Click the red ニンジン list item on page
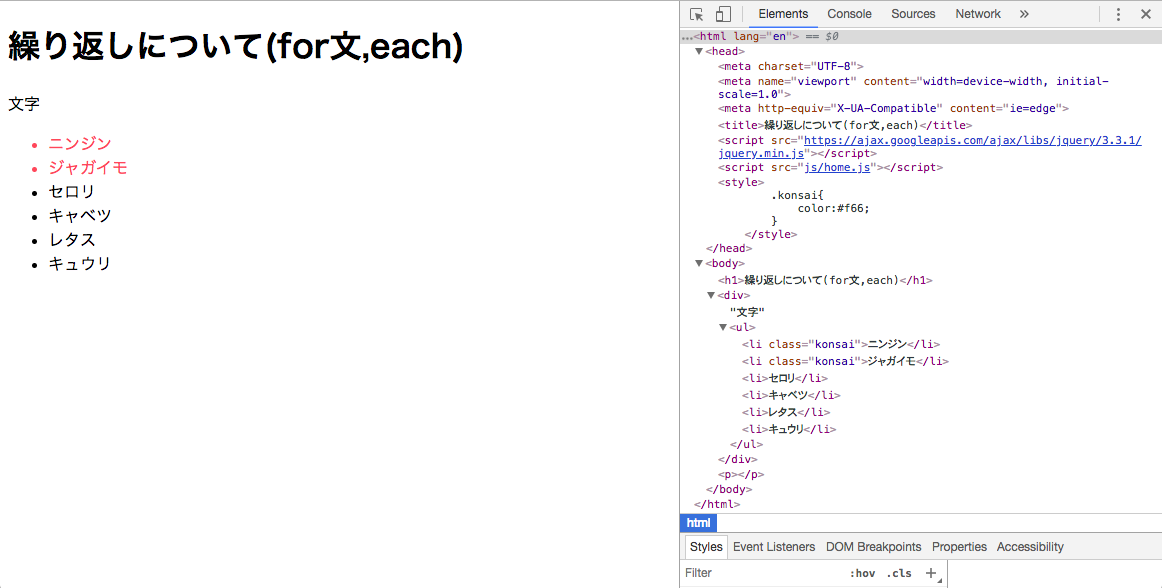The width and height of the screenshot is (1162, 588). [80, 143]
